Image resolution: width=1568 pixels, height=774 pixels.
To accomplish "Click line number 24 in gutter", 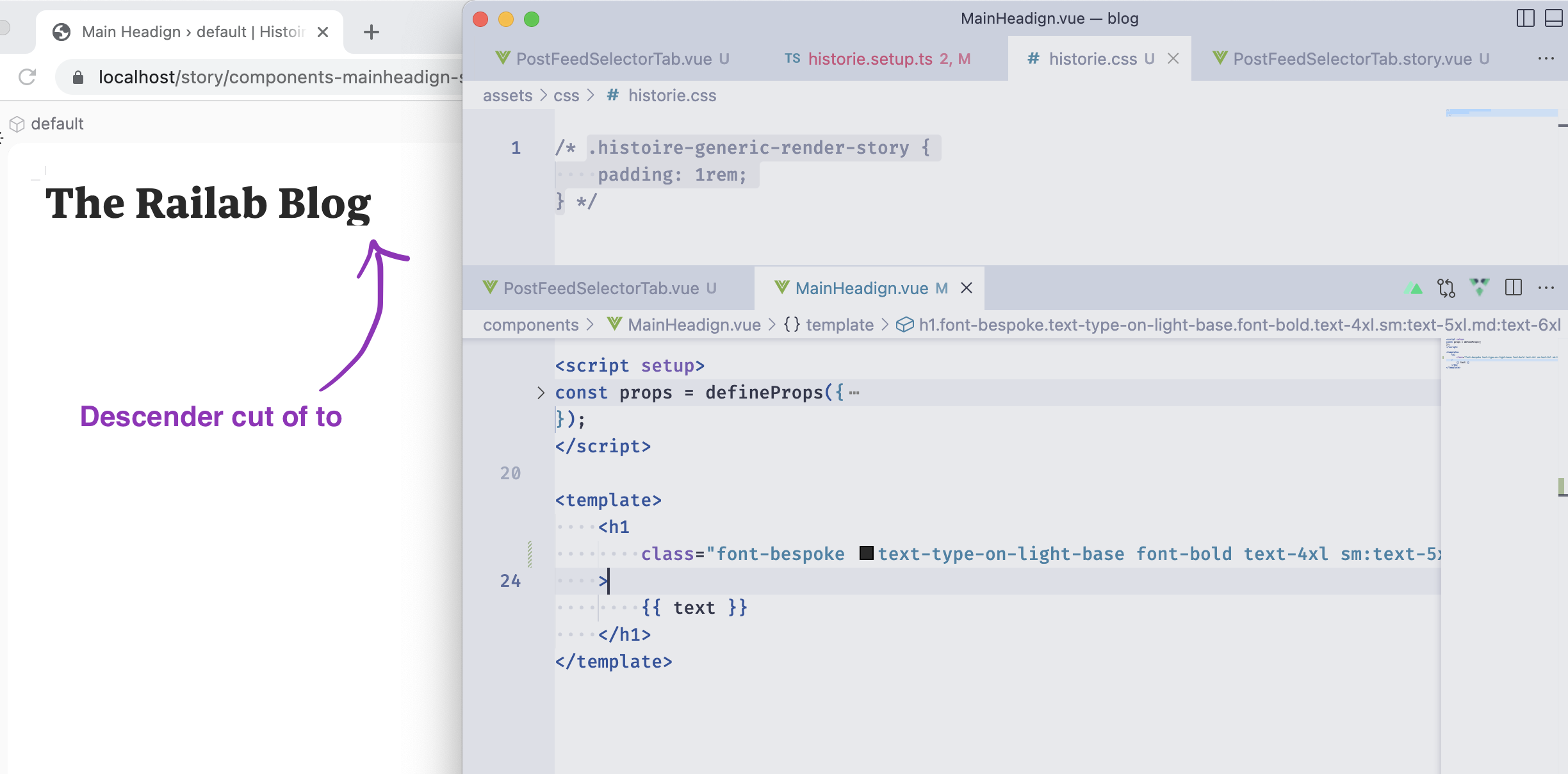I will 510,581.
